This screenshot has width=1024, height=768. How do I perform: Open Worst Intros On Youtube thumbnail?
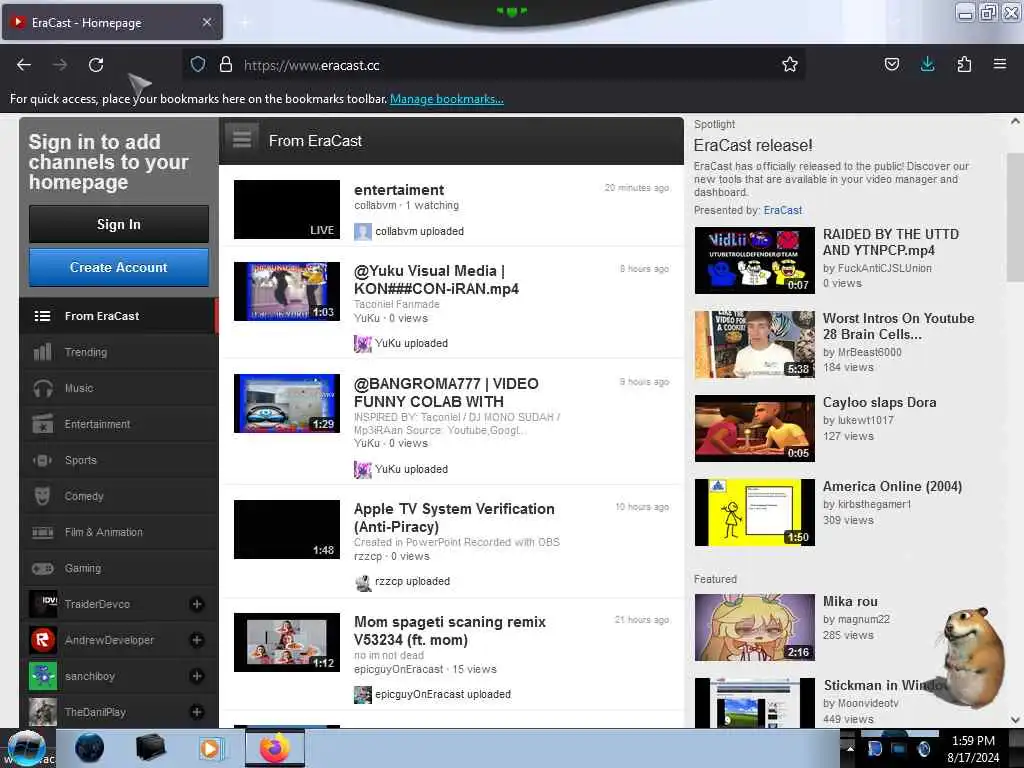754,345
